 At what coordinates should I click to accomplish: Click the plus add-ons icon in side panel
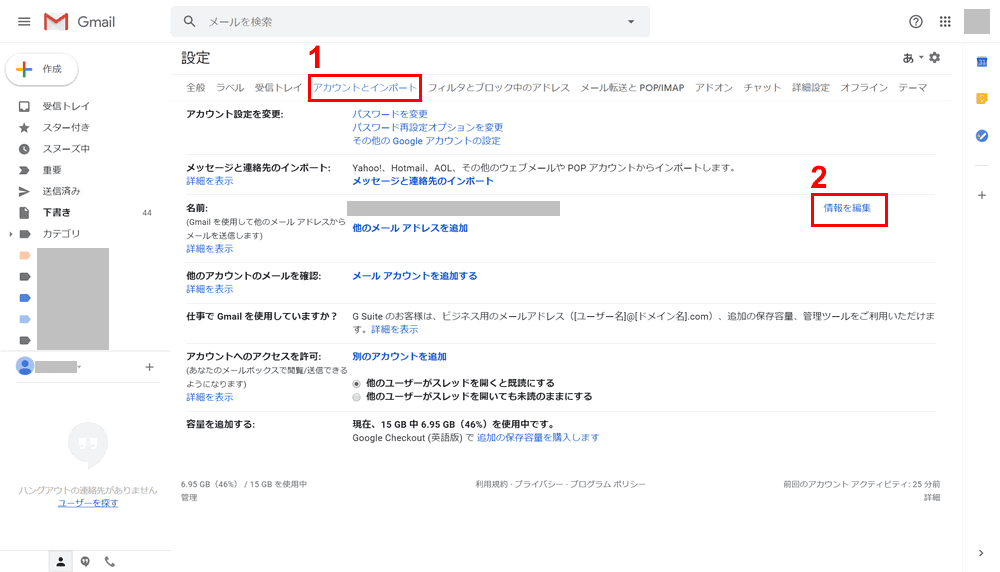click(982, 195)
